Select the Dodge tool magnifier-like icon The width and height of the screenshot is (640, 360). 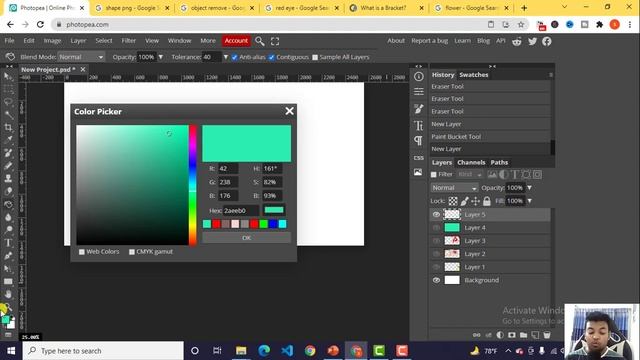pos(8,230)
